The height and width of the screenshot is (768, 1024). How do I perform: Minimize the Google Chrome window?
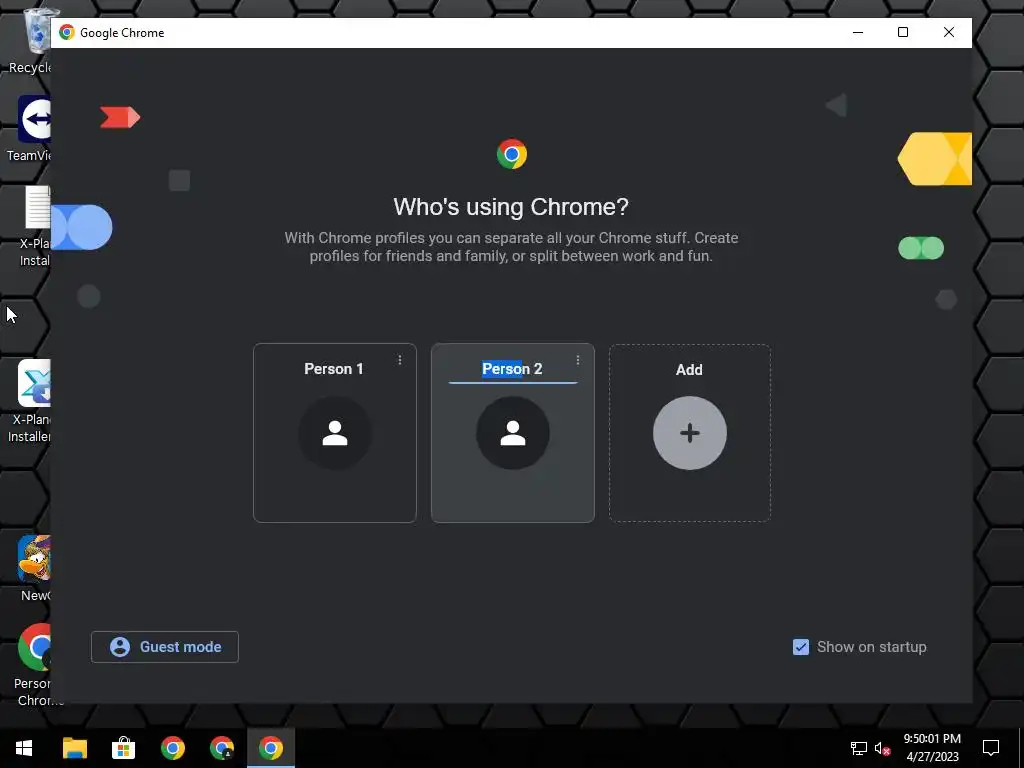tap(858, 33)
